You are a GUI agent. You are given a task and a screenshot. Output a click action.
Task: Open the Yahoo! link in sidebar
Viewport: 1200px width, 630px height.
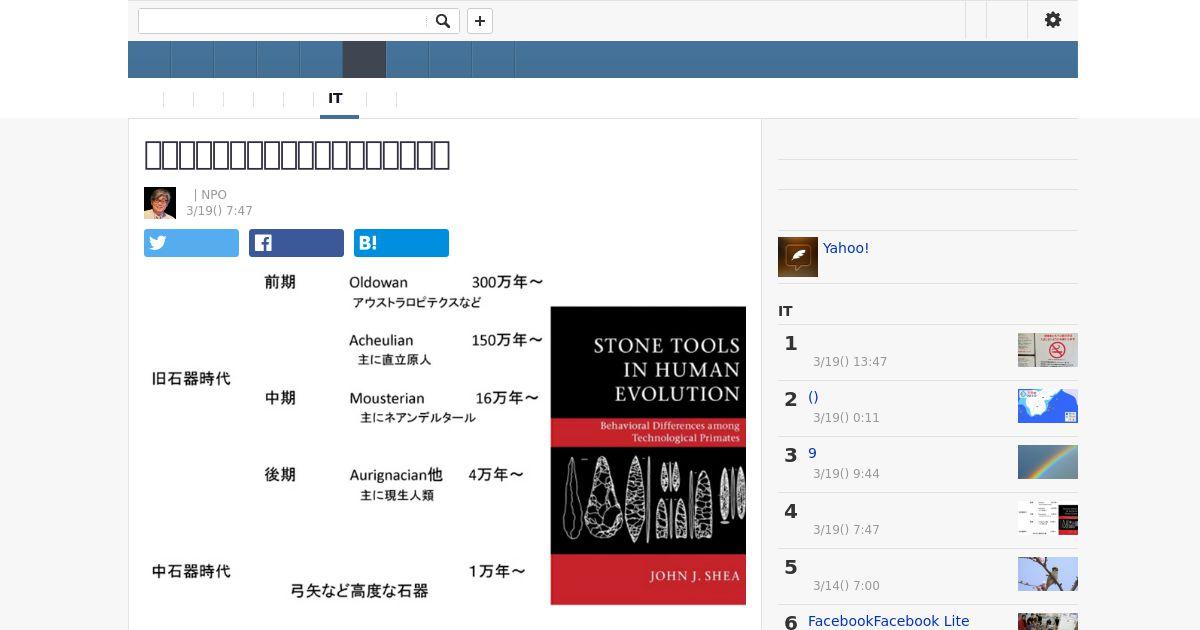(x=846, y=248)
